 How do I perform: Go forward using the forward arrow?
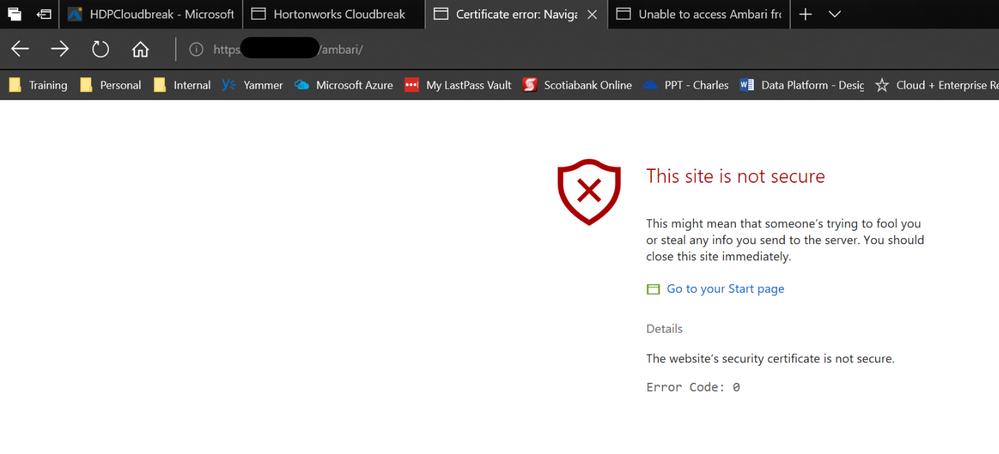tap(60, 49)
